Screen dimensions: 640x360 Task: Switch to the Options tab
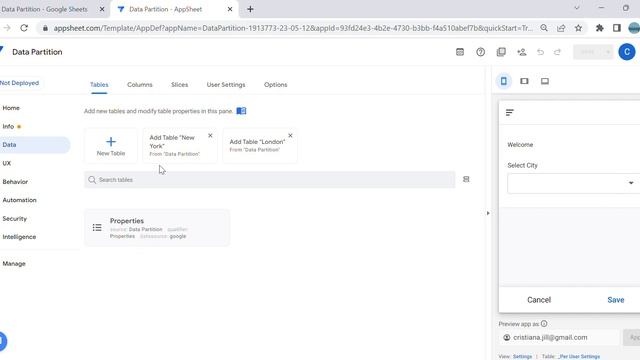click(276, 84)
